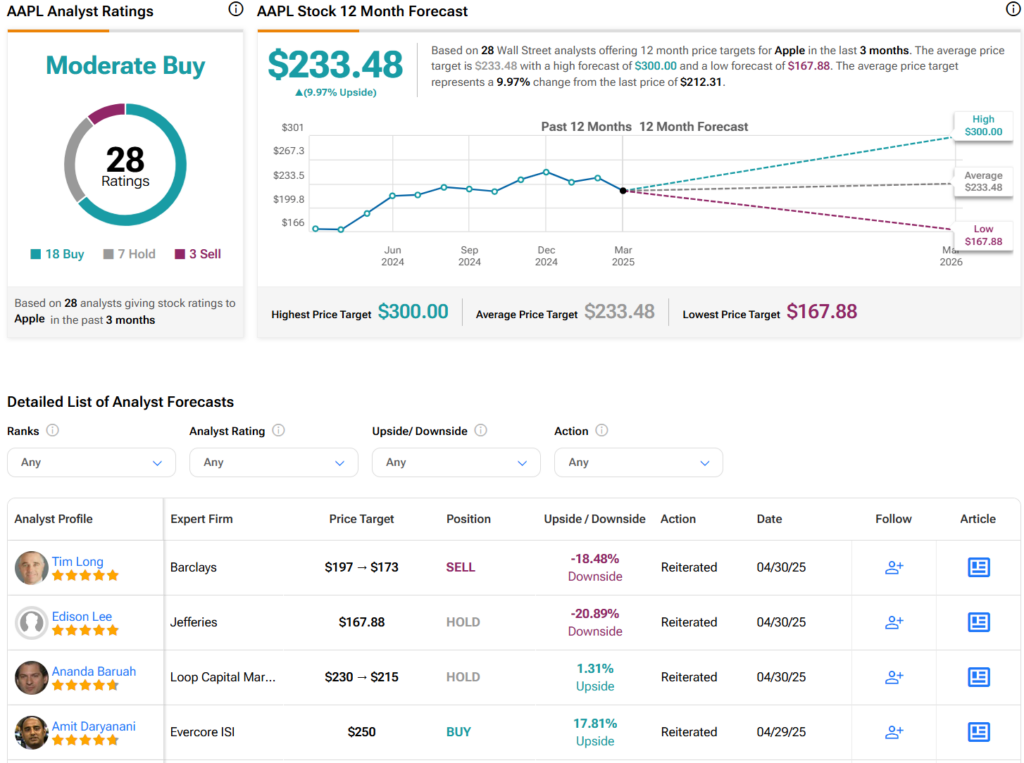Click the 18 Buy legend entry
The image size is (1024, 763).
click(57, 254)
